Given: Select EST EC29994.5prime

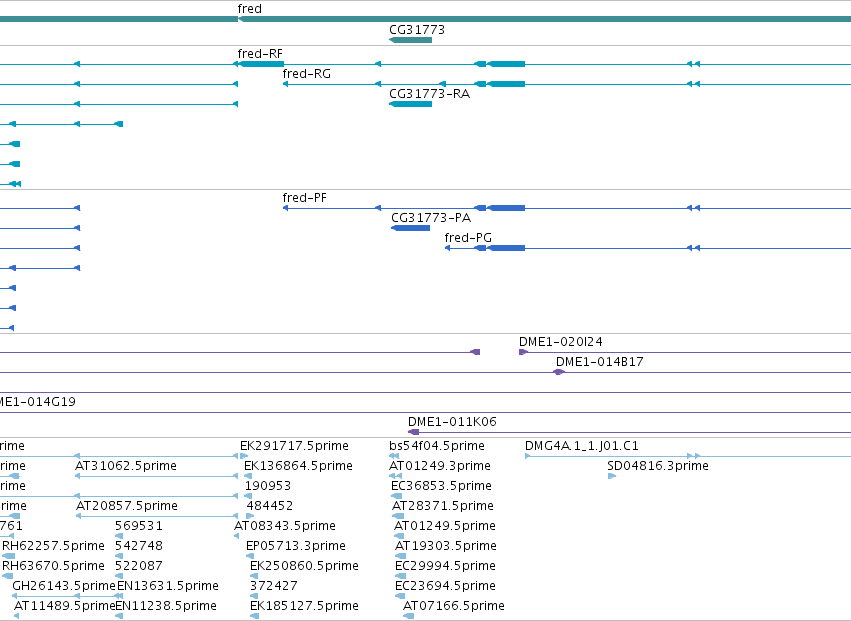Looking at the screenshot, I should tap(446, 566).
